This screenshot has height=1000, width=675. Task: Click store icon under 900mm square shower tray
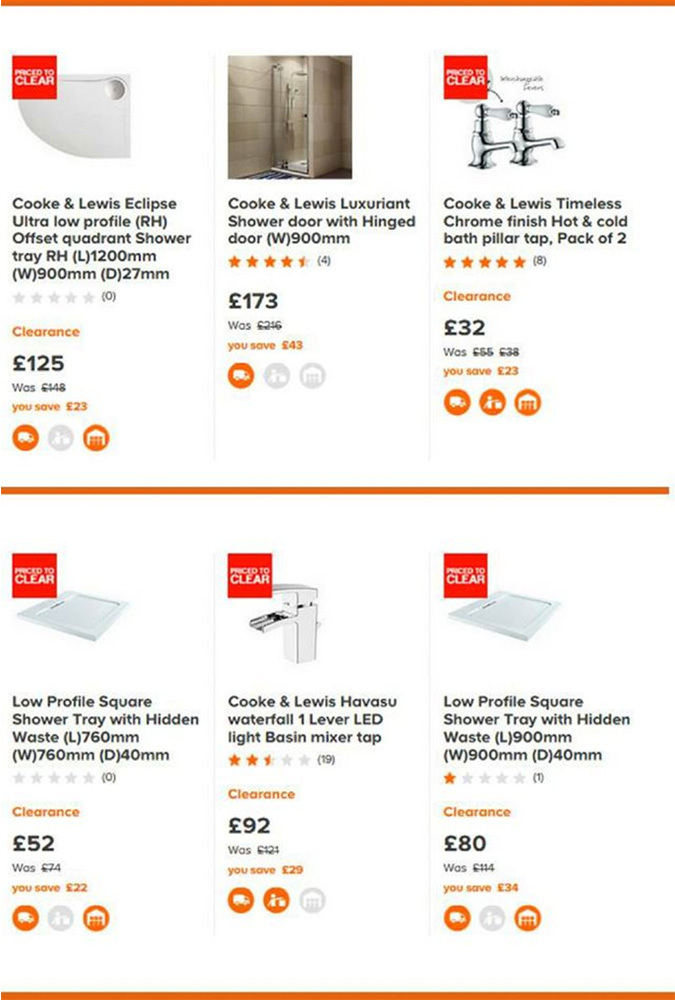[528, 918]
